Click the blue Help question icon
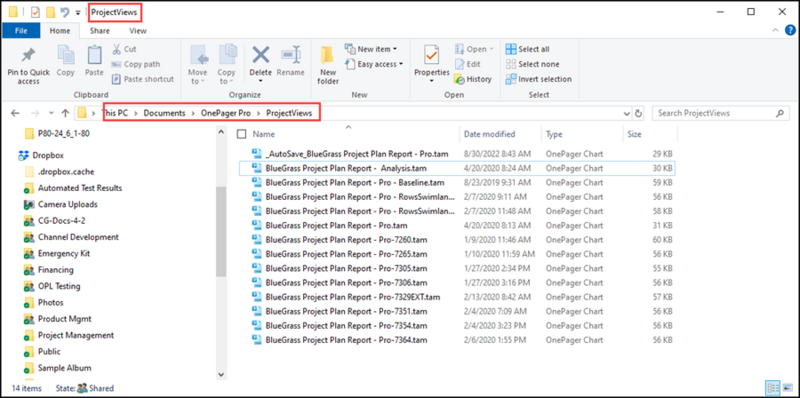This screenshot has height=398, width=800. click(x=790, y=30)
